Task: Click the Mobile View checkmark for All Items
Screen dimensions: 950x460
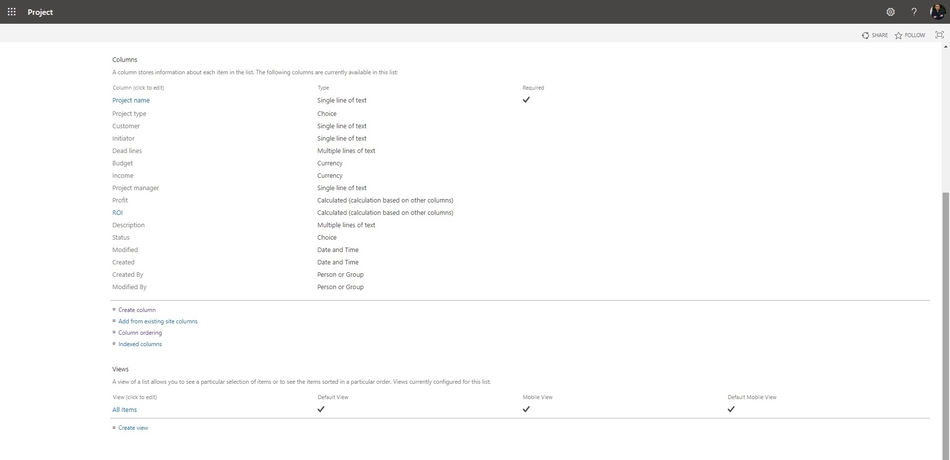Action: click(526, 410)
